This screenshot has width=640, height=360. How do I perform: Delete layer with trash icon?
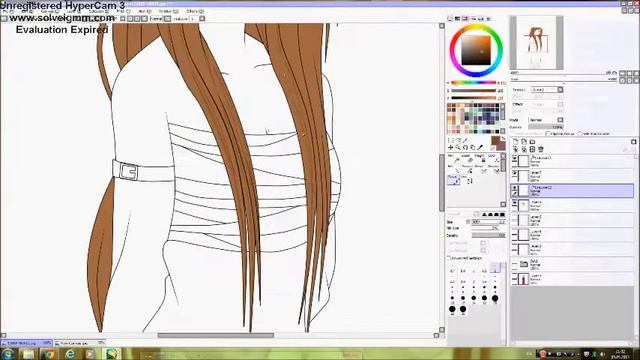[x=541, y=149]
